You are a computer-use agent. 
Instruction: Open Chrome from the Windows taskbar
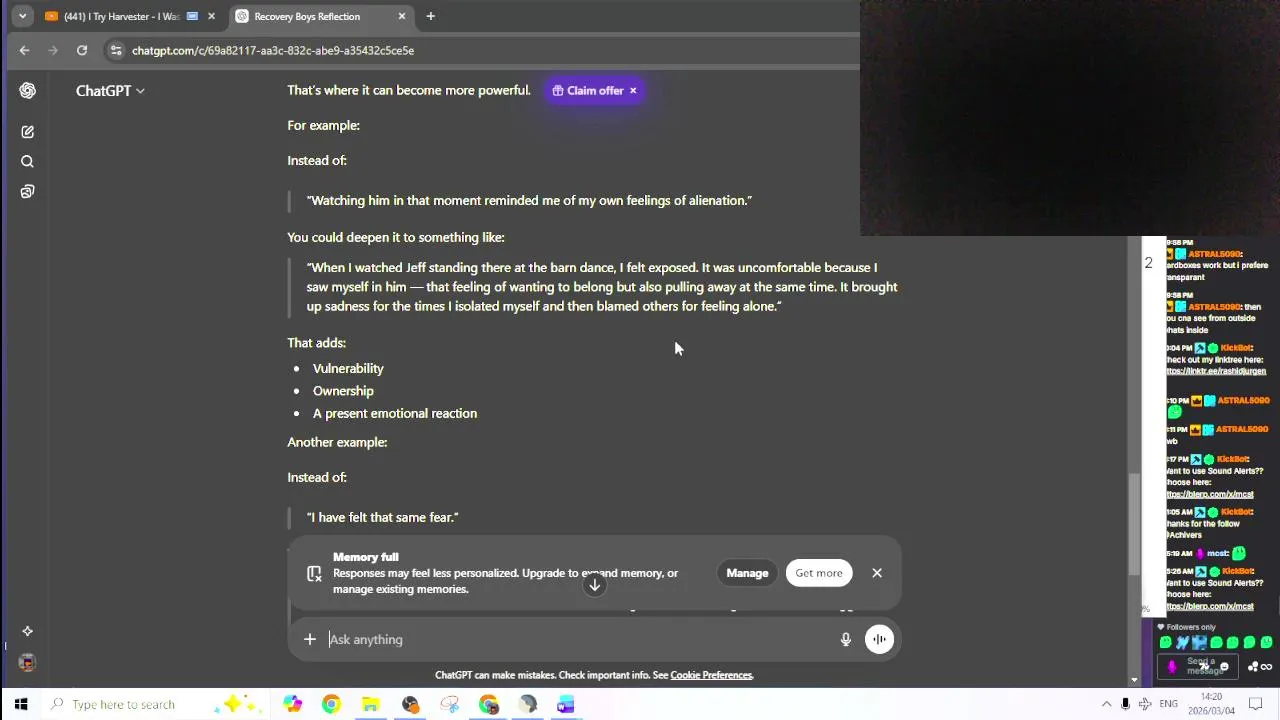pos(331,705)
